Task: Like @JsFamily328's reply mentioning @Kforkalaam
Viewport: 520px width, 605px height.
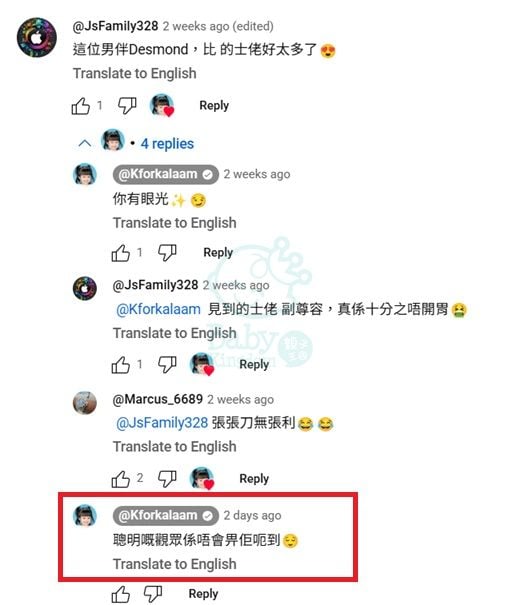Action: [121, 365]
